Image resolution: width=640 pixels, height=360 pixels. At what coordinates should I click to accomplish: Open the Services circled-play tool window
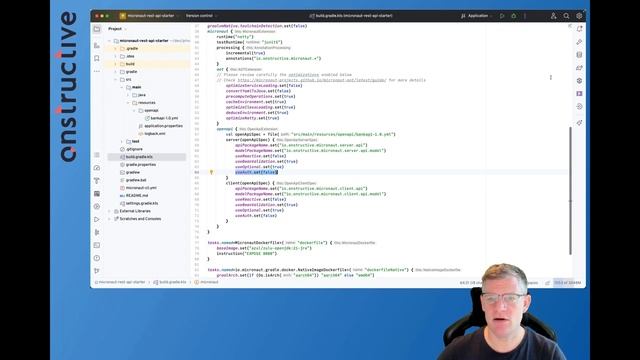click(x=97, y=207)
